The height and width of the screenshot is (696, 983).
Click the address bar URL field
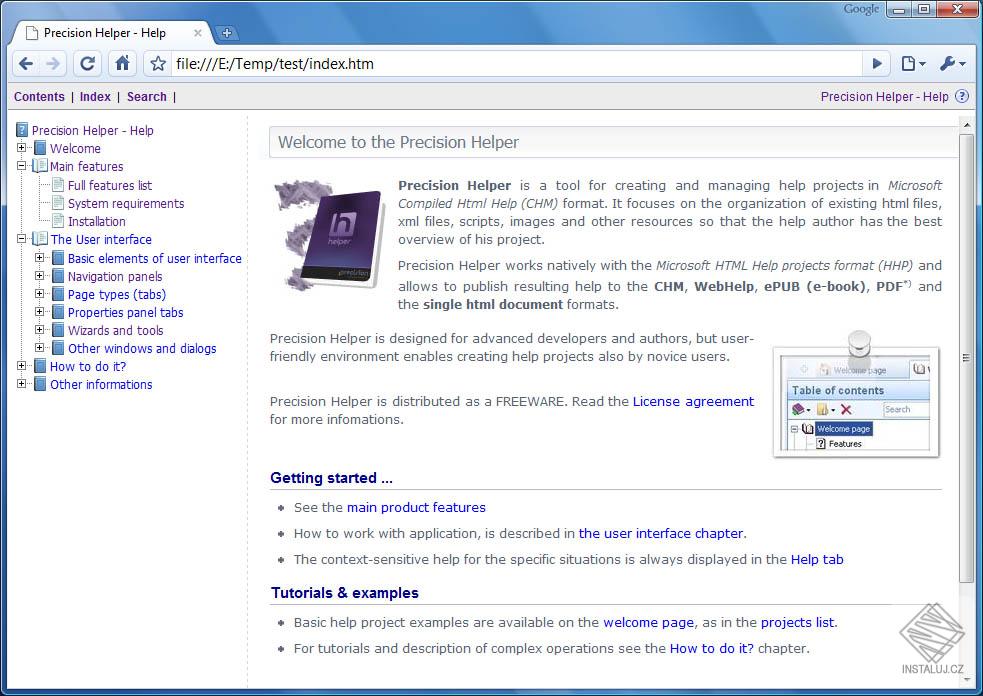517,63
